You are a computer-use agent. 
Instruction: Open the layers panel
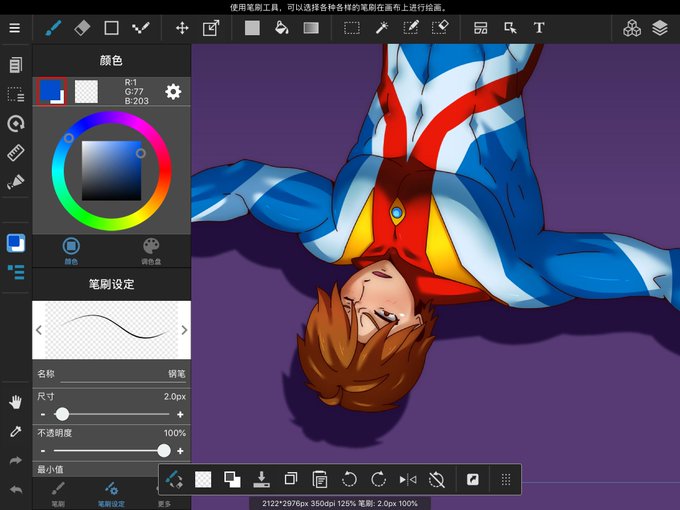[x=660, y=28]
